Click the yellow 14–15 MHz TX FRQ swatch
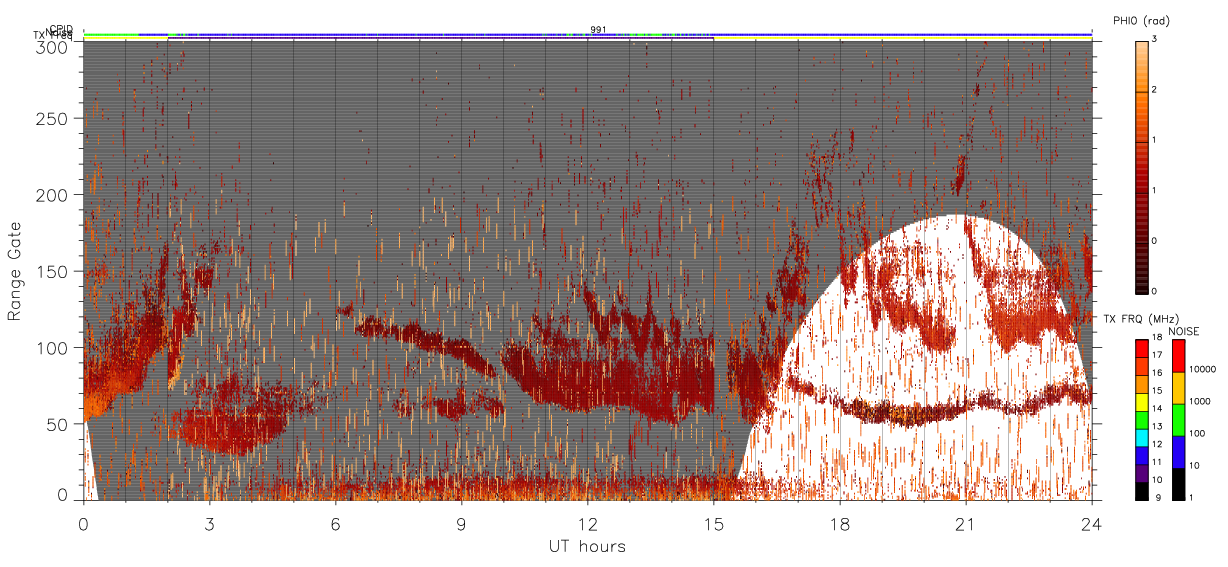 [1142, 402]
